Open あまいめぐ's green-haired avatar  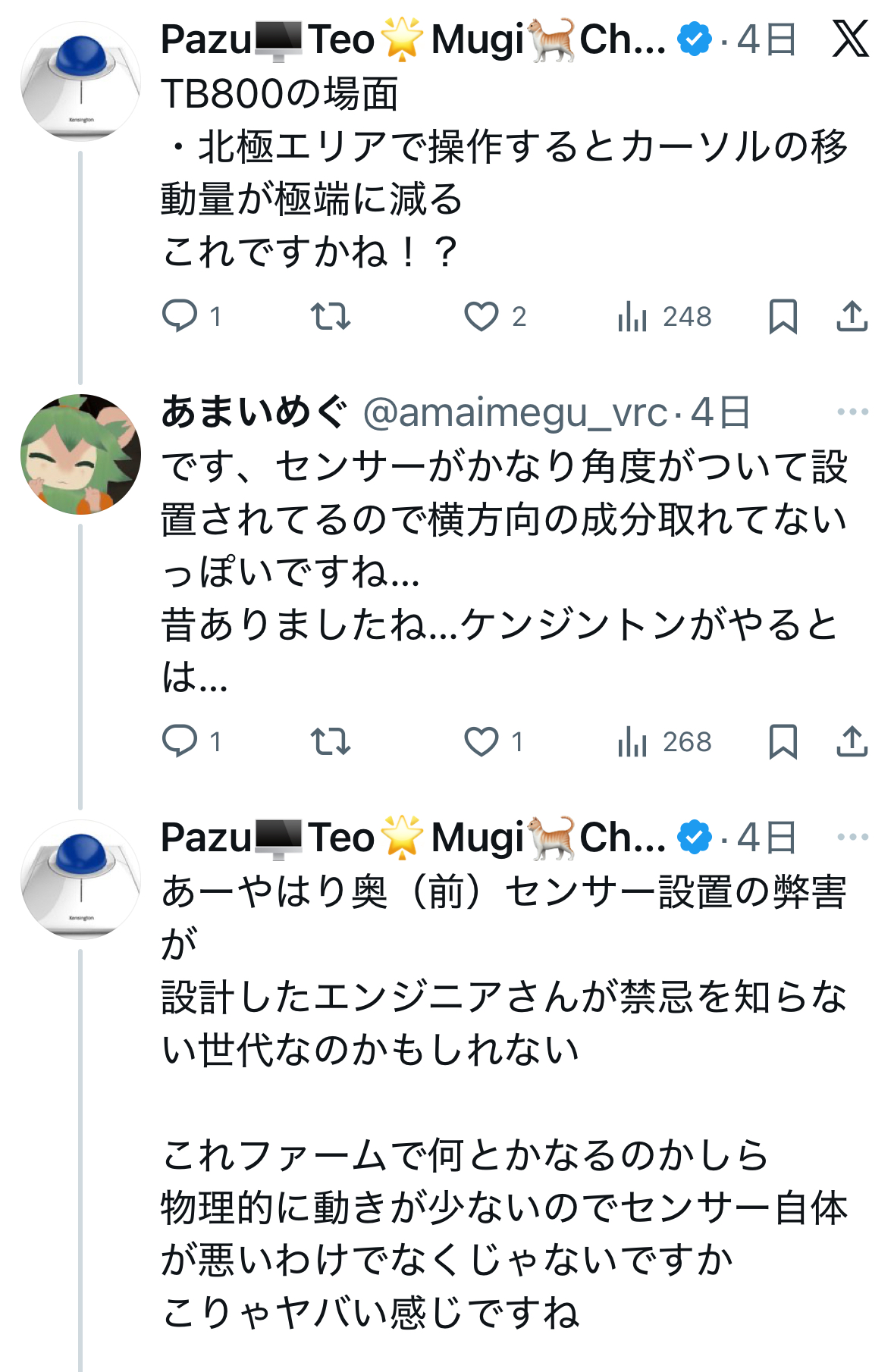[80, 454]
